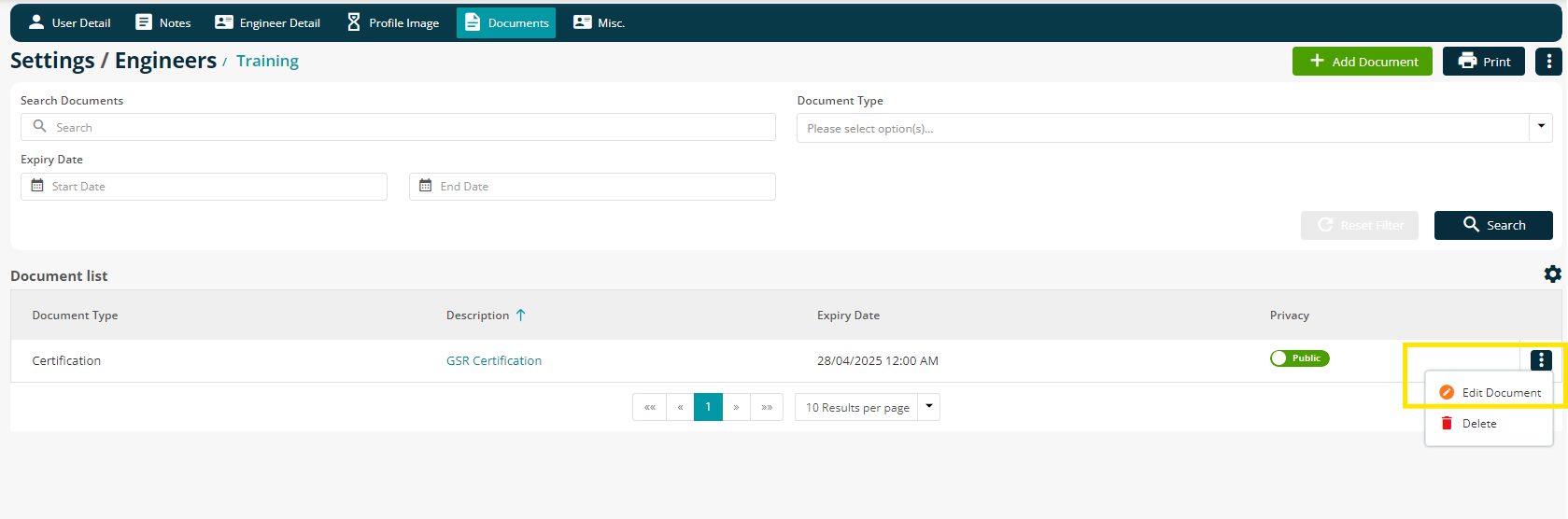Pick an expiry Start Date
This screenshot has height=519, width=1568.
point(204,186)
